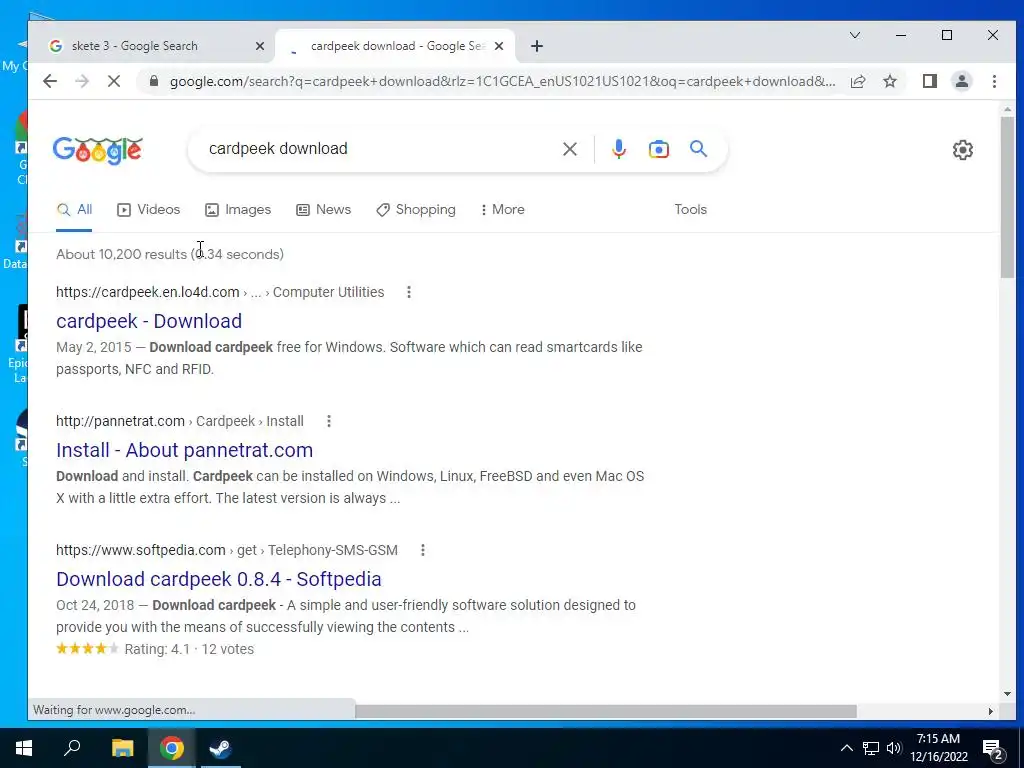This screenshot has height=768, width=1024.
Task: Select the All results tab
Action: pyautogui.click(x=74, y=210)
